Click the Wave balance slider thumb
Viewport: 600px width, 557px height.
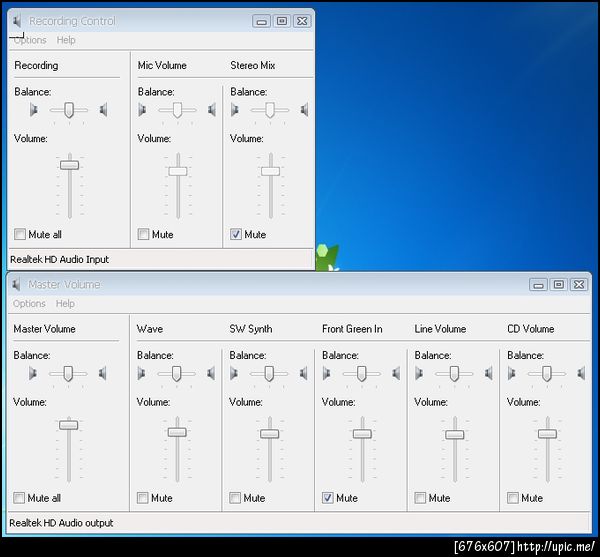click(x=176, y=374)
